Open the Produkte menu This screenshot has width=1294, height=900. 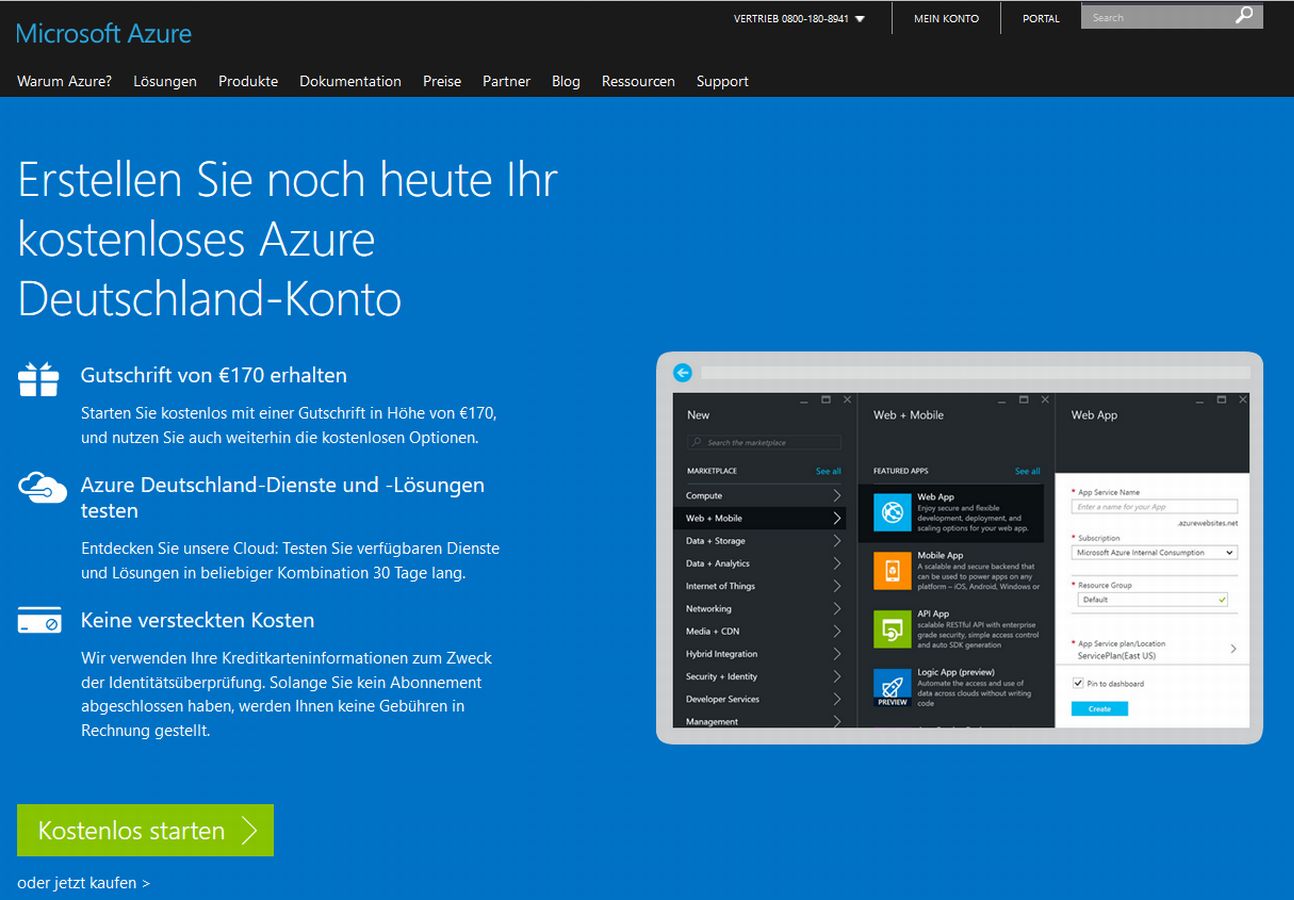click(x=248, y=81)
